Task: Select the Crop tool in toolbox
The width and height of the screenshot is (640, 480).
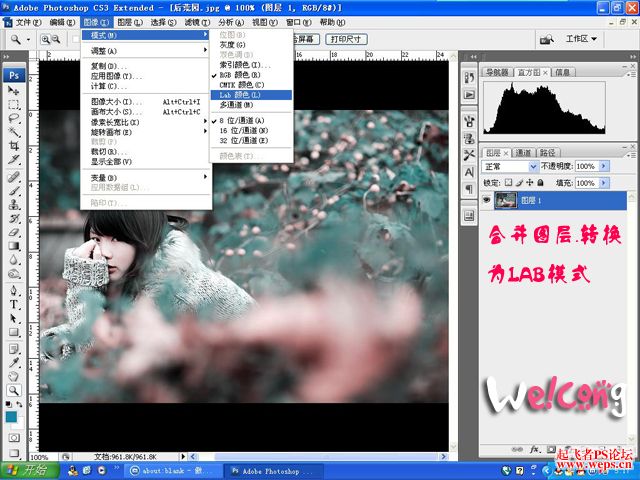Action: 14,145
